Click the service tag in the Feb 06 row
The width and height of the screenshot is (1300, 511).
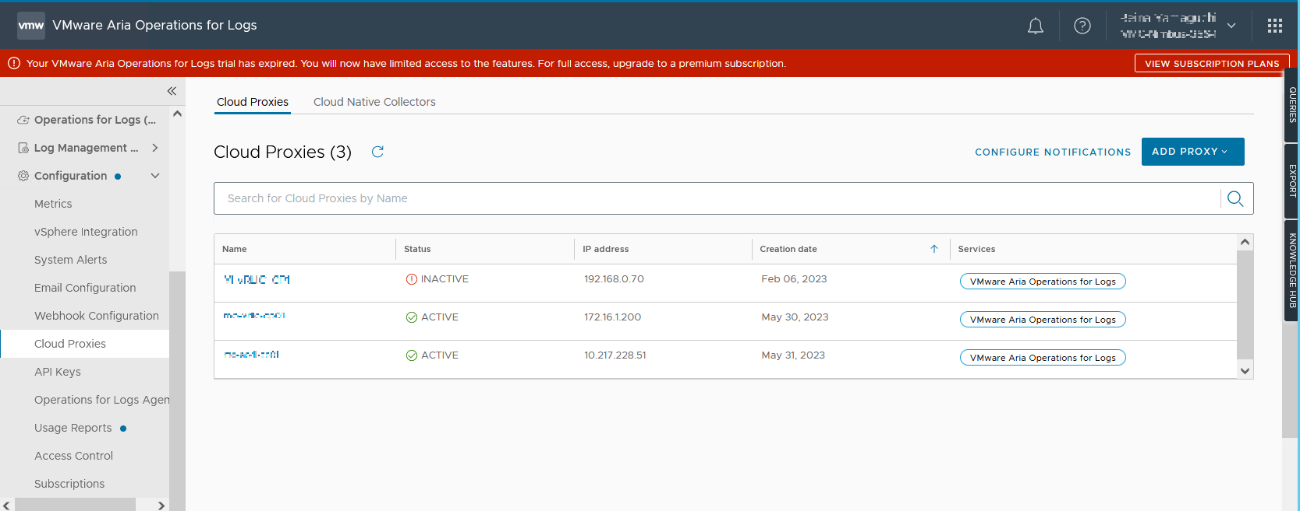point(1042,281)
